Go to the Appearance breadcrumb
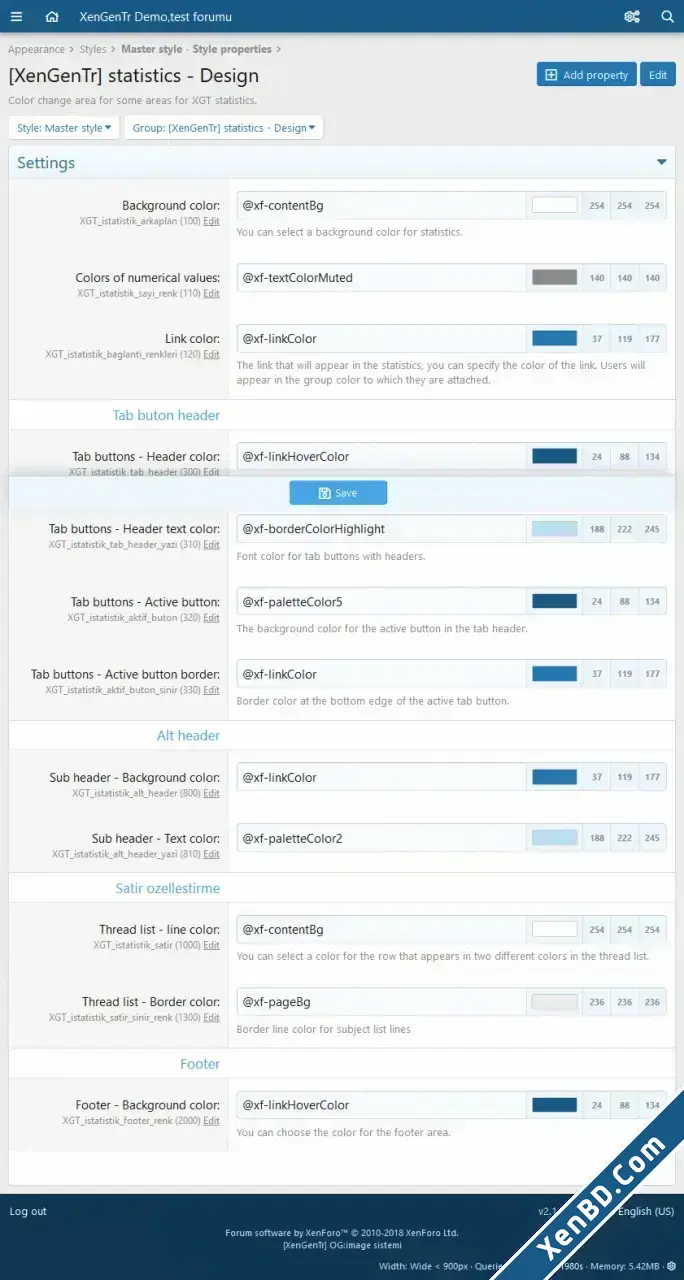 tap(36, 49)
